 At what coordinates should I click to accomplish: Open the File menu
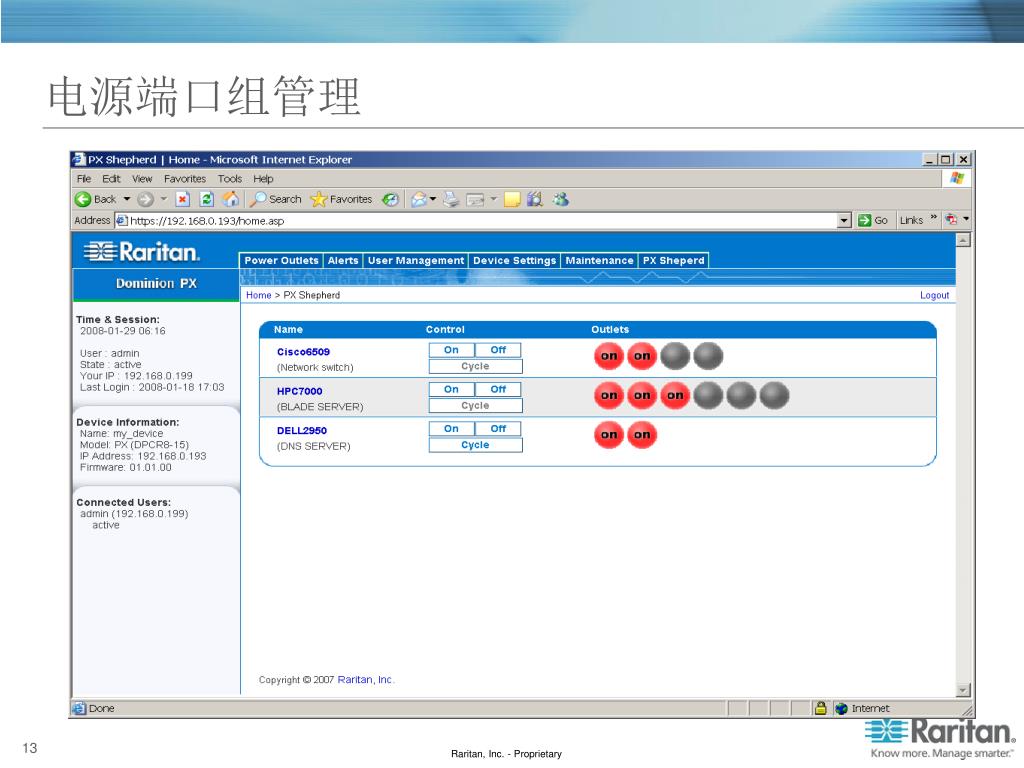click(84, 178)
